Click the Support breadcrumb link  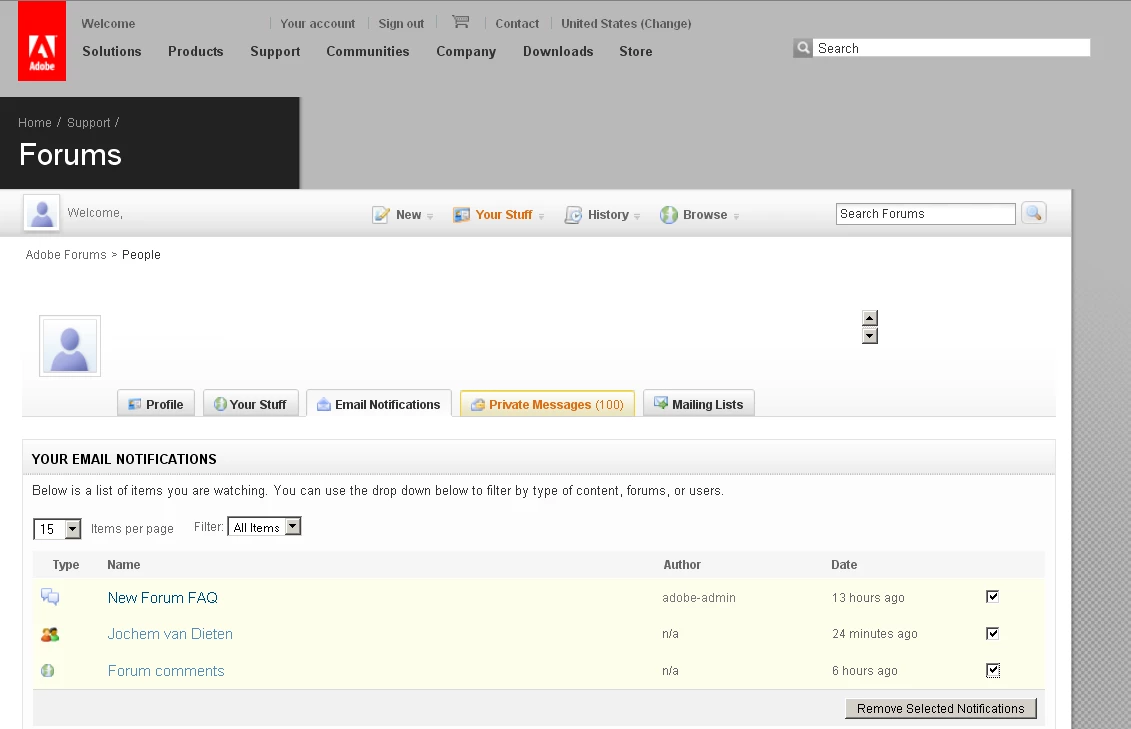click(x=89, y=123)
